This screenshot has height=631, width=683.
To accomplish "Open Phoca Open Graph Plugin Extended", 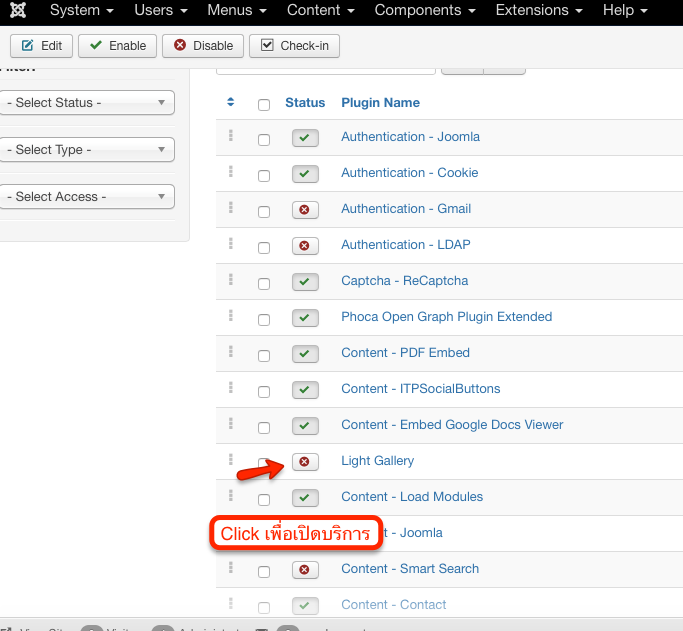I will click(446, 317).
